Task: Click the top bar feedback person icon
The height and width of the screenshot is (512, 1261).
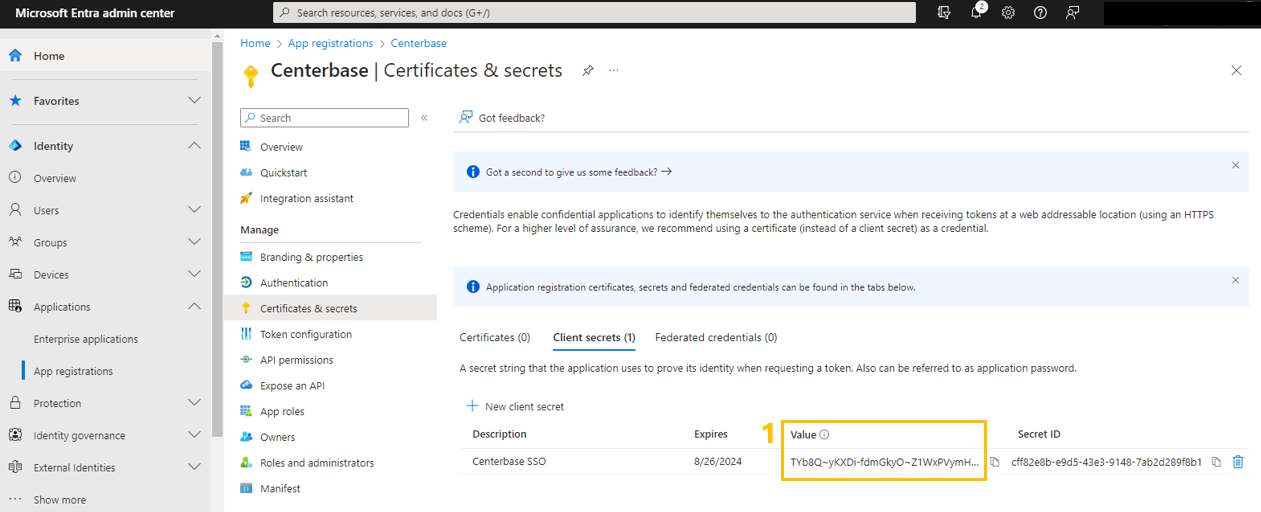Action: pyautogui.click(x=1072, y=13)
